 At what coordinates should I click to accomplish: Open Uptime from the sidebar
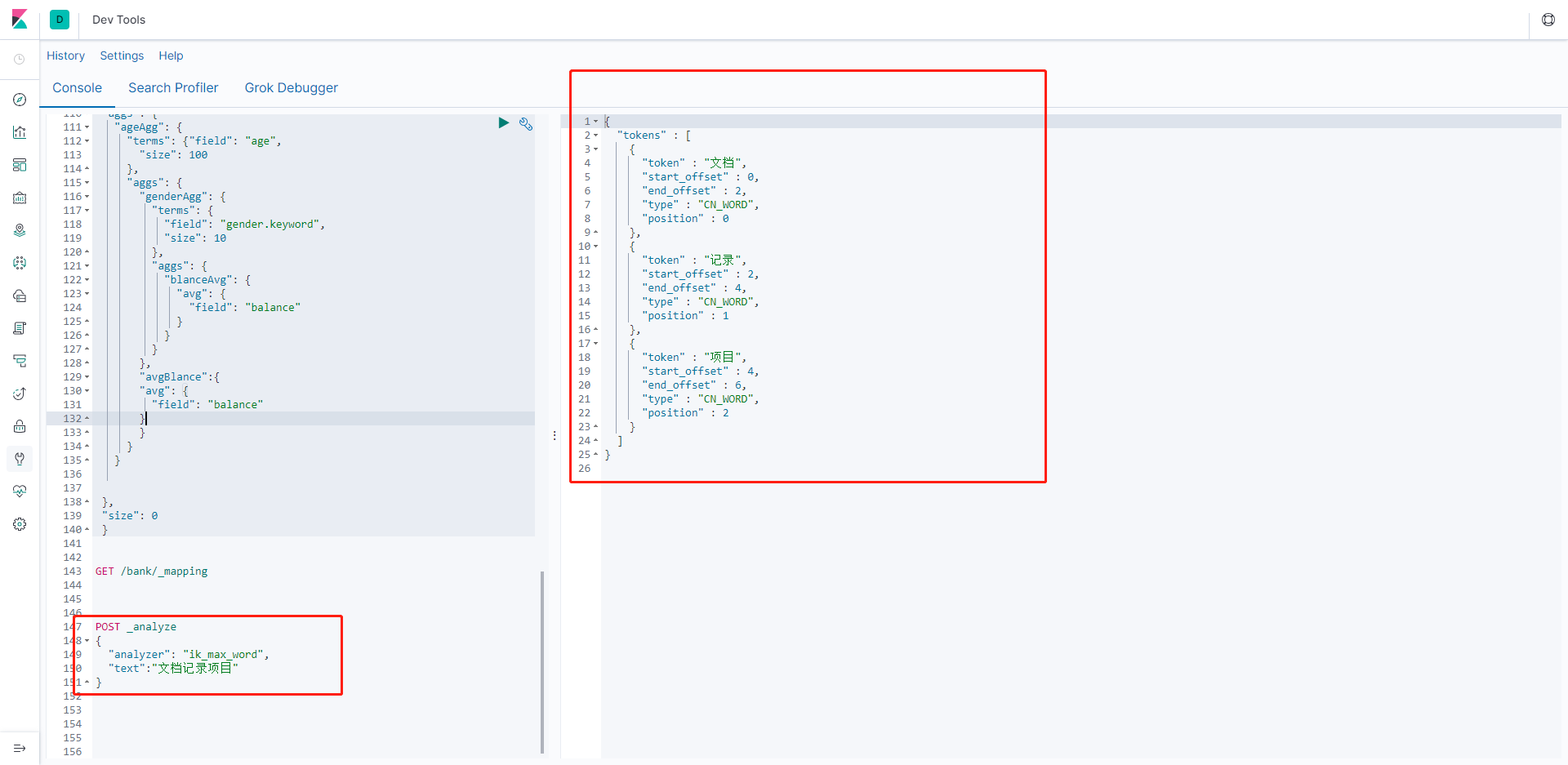tap(20, 394)
